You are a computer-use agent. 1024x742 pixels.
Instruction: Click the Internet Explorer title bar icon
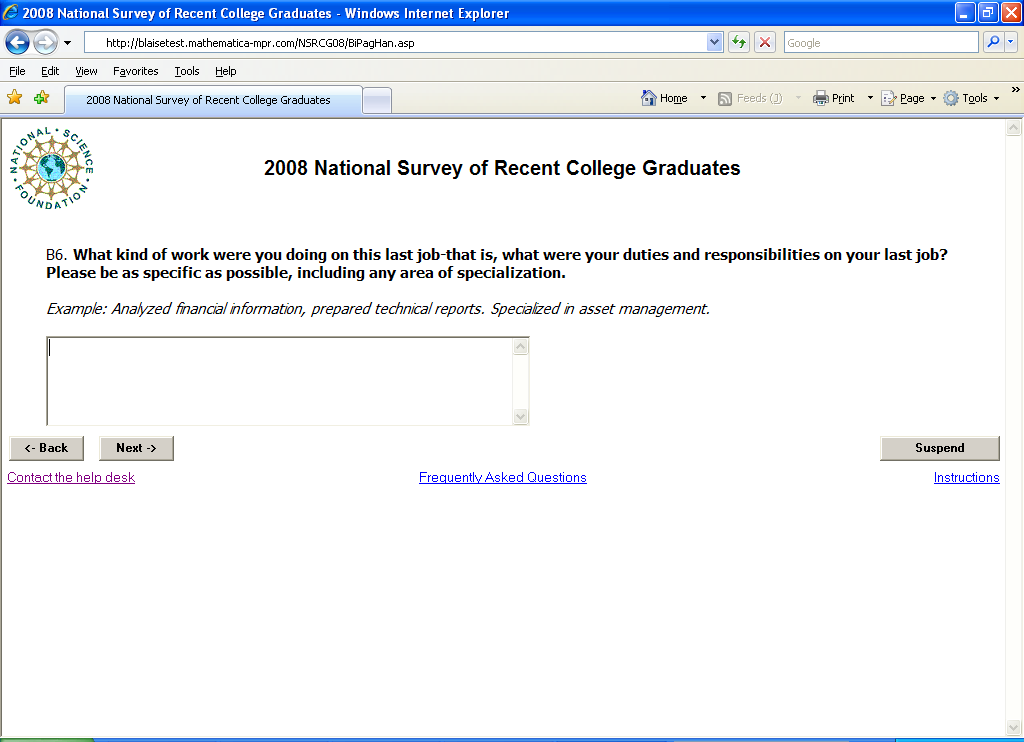10,12
